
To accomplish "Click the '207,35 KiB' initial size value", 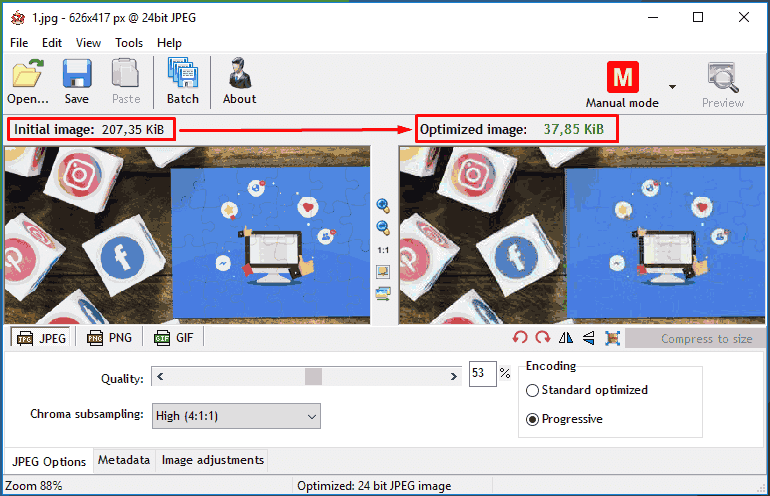I will coord(133,130).
